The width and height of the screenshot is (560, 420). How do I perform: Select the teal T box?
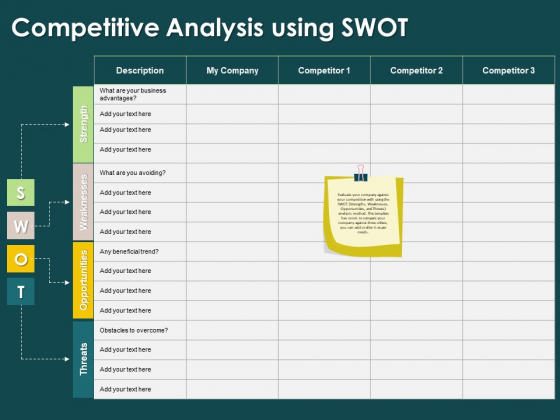[21, 291]
